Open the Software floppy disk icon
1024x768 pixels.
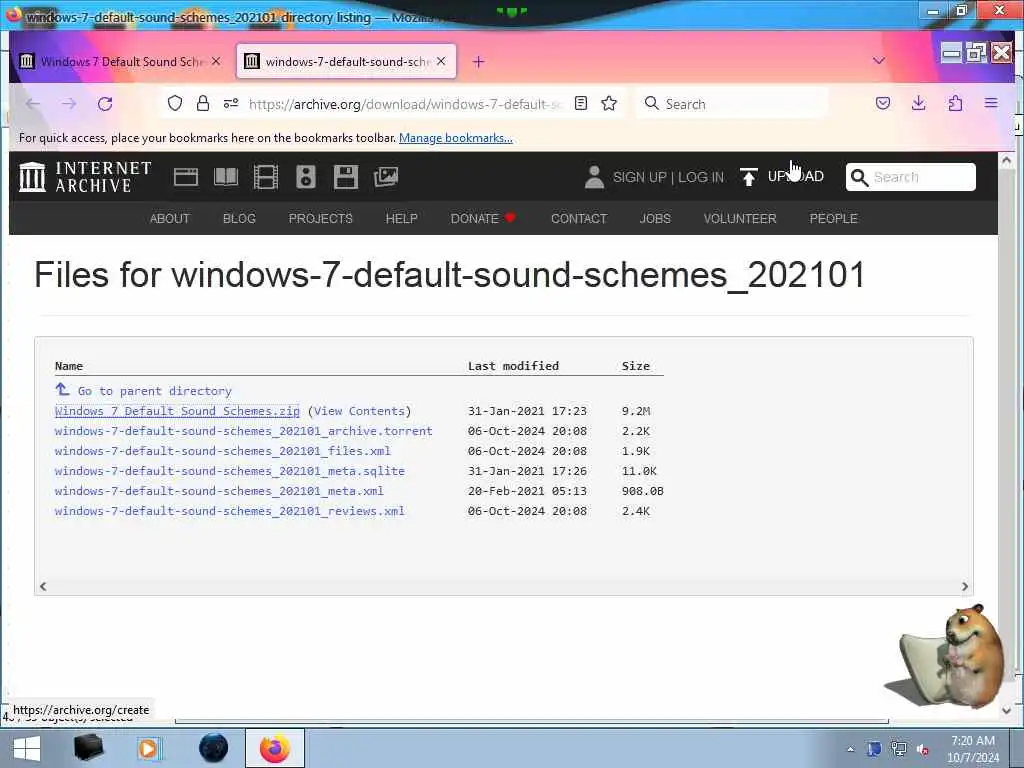345,177
